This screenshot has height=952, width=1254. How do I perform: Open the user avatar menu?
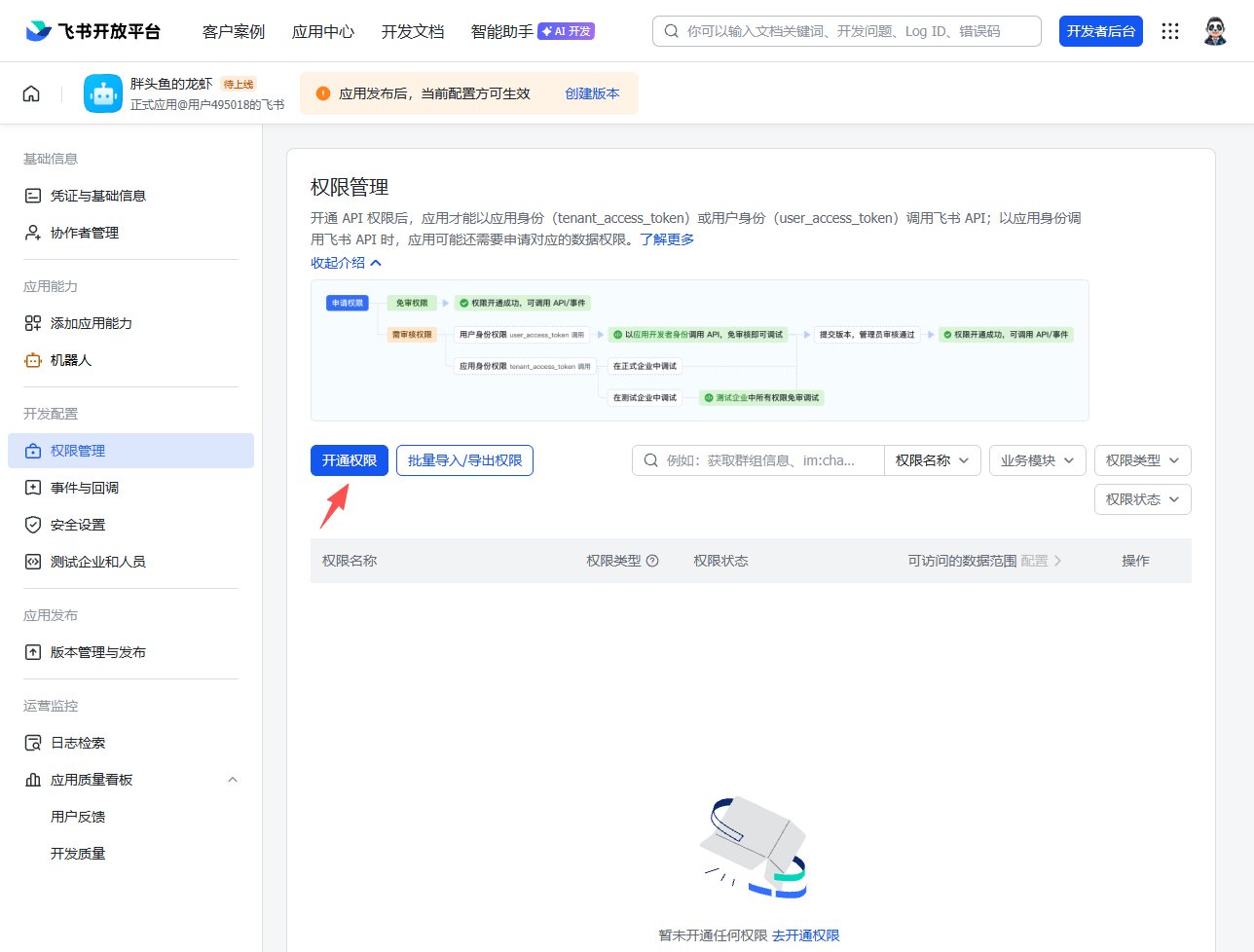point(1215,31)
